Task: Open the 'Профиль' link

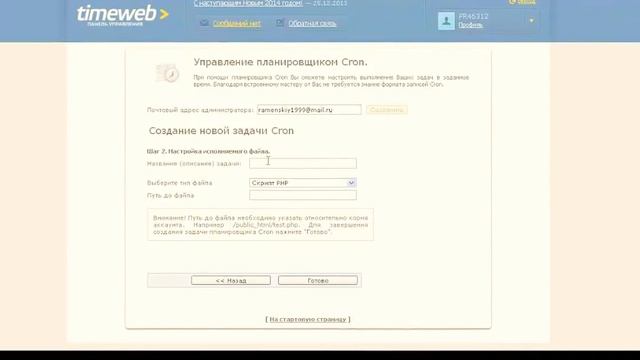Action: tap(470, 25)
